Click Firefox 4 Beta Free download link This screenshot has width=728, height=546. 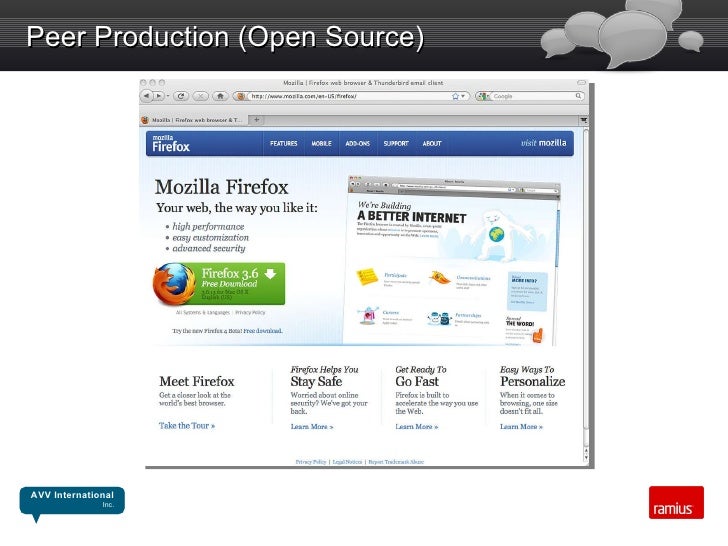[263, 331]
